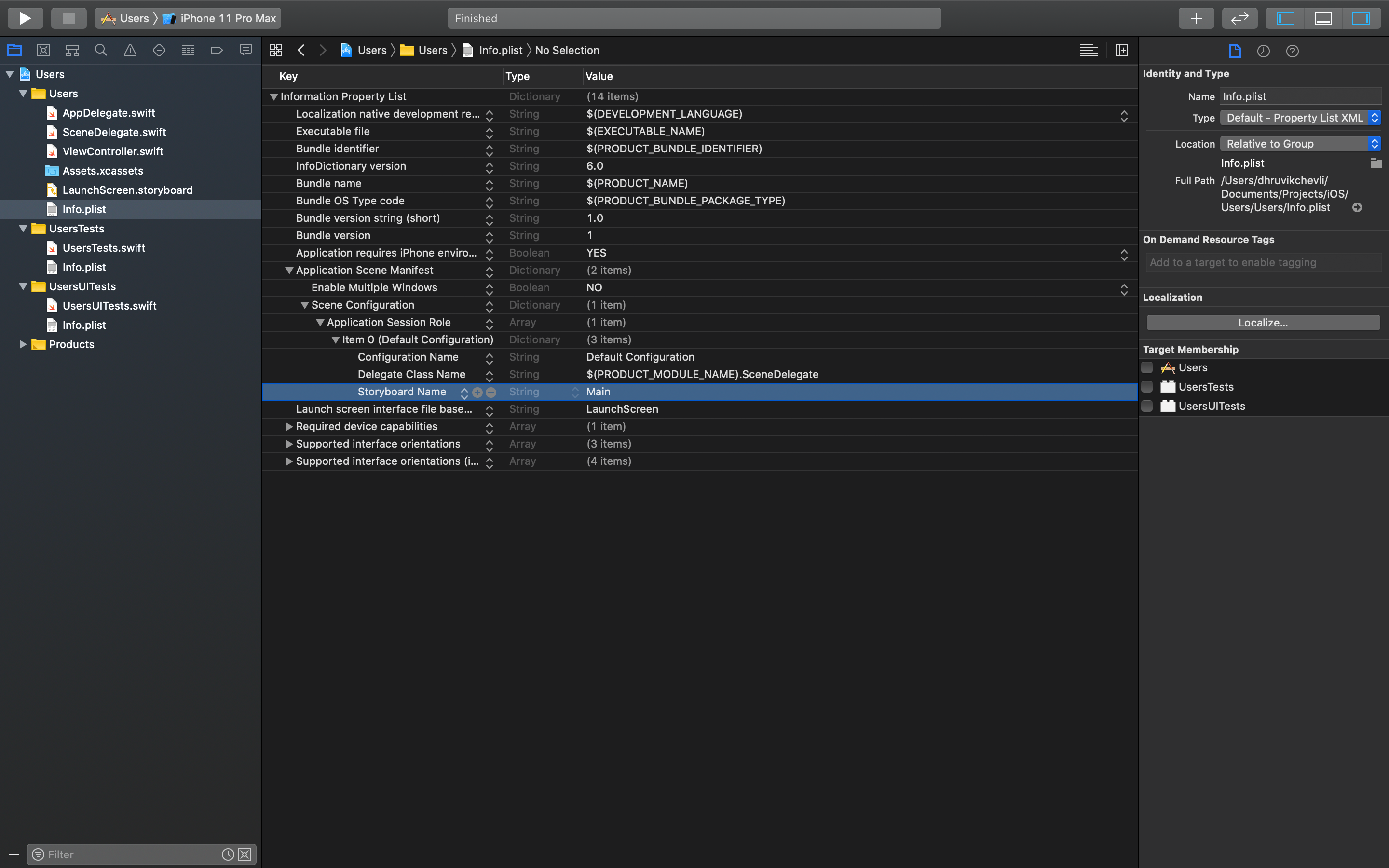Show the History inspector
Screen dimensions: 1389x868
click(1263, 51)
